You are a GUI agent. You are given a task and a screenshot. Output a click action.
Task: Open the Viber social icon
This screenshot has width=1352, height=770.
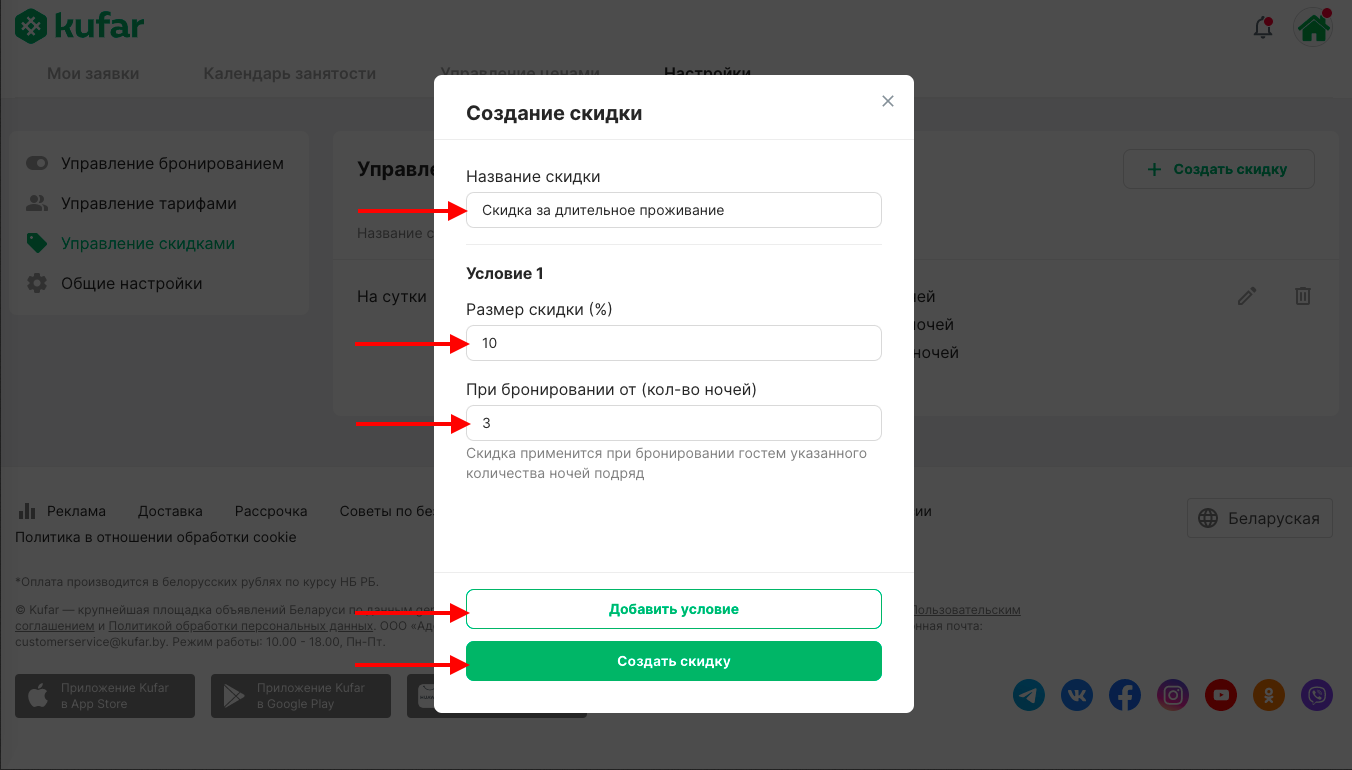[x=1317, y=694]
